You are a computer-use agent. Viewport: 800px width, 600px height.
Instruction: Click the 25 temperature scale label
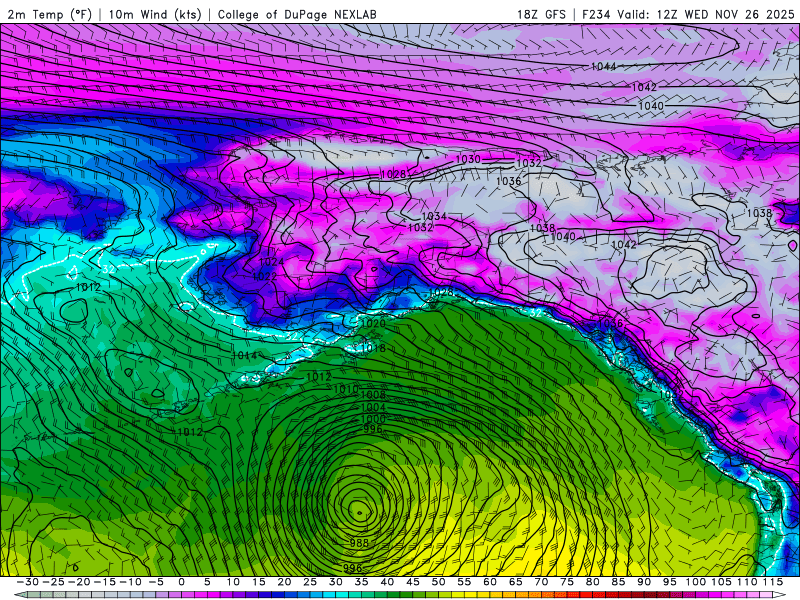pos(310,582)
